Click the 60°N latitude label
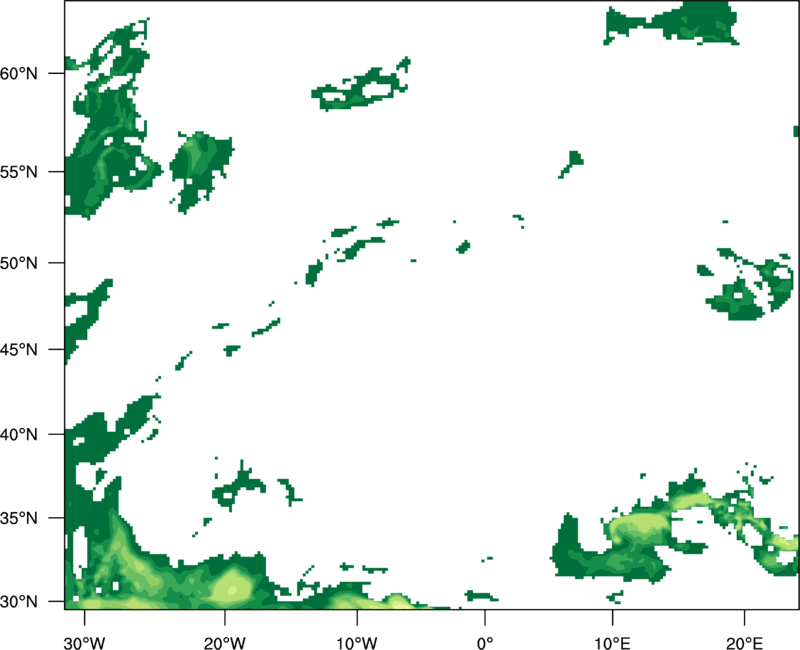The image size is (800, 650). [19, 74]
